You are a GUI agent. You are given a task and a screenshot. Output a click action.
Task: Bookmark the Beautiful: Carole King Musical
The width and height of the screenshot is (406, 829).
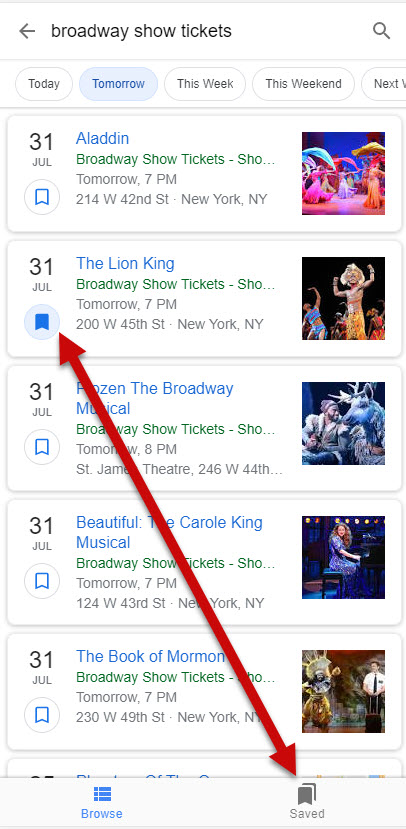pos(42,581)
